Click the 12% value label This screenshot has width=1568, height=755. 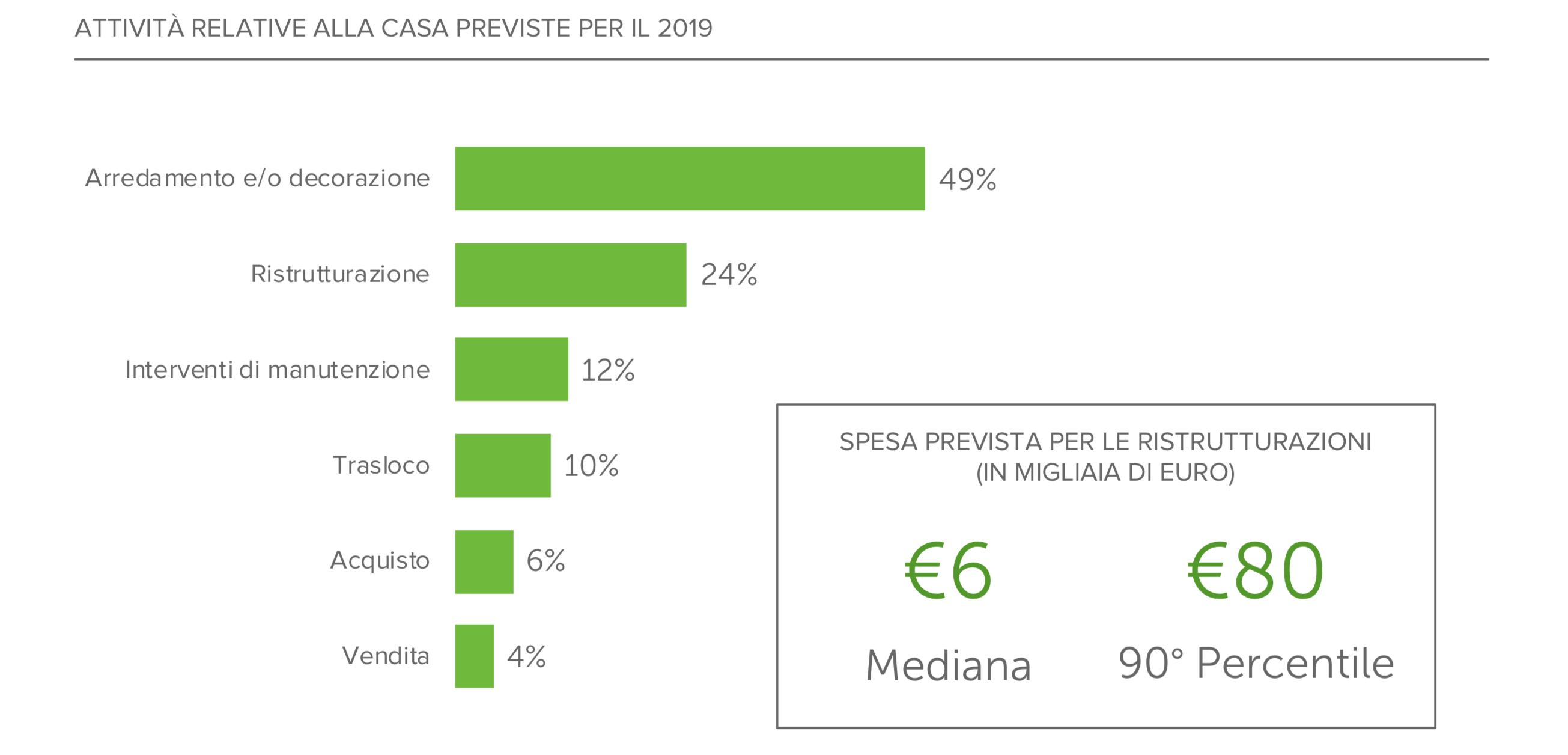[608, 370]
